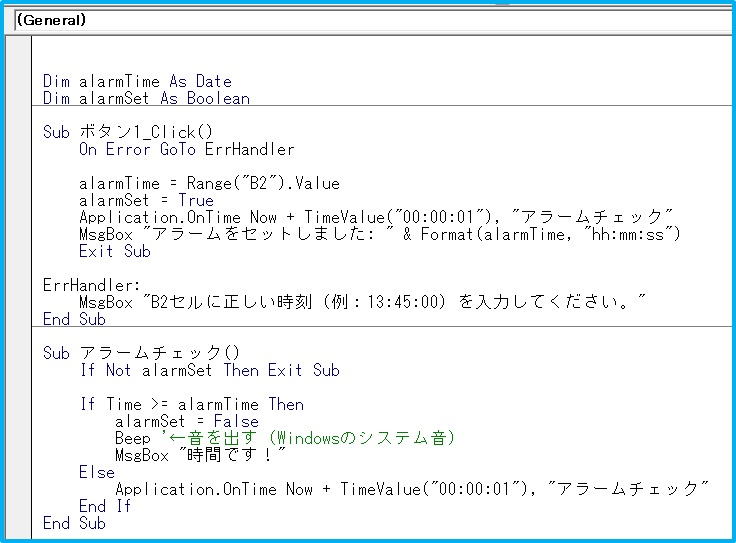This screenshot has height=543, width=736.
Task: Click the 'Sub ボタン1_Click()' declaration line
Action: (128, 132)
